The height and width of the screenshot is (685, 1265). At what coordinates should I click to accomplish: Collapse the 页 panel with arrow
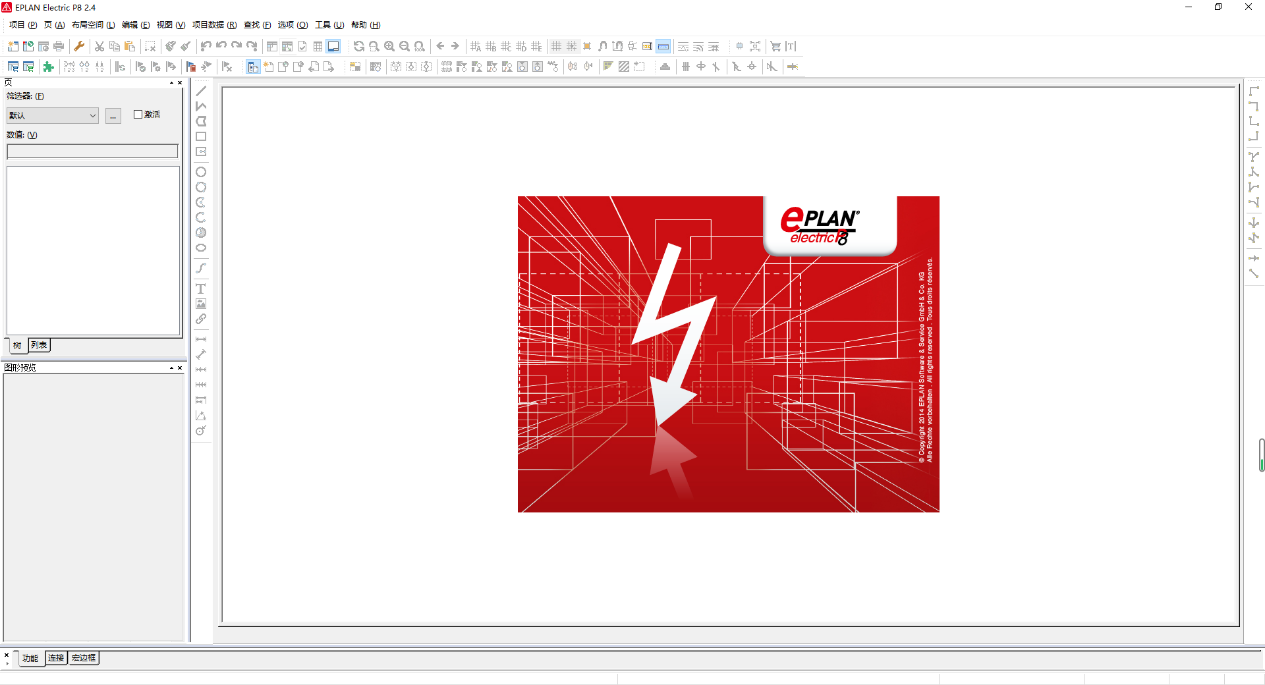pyautogui.click(x=171, y=83)
